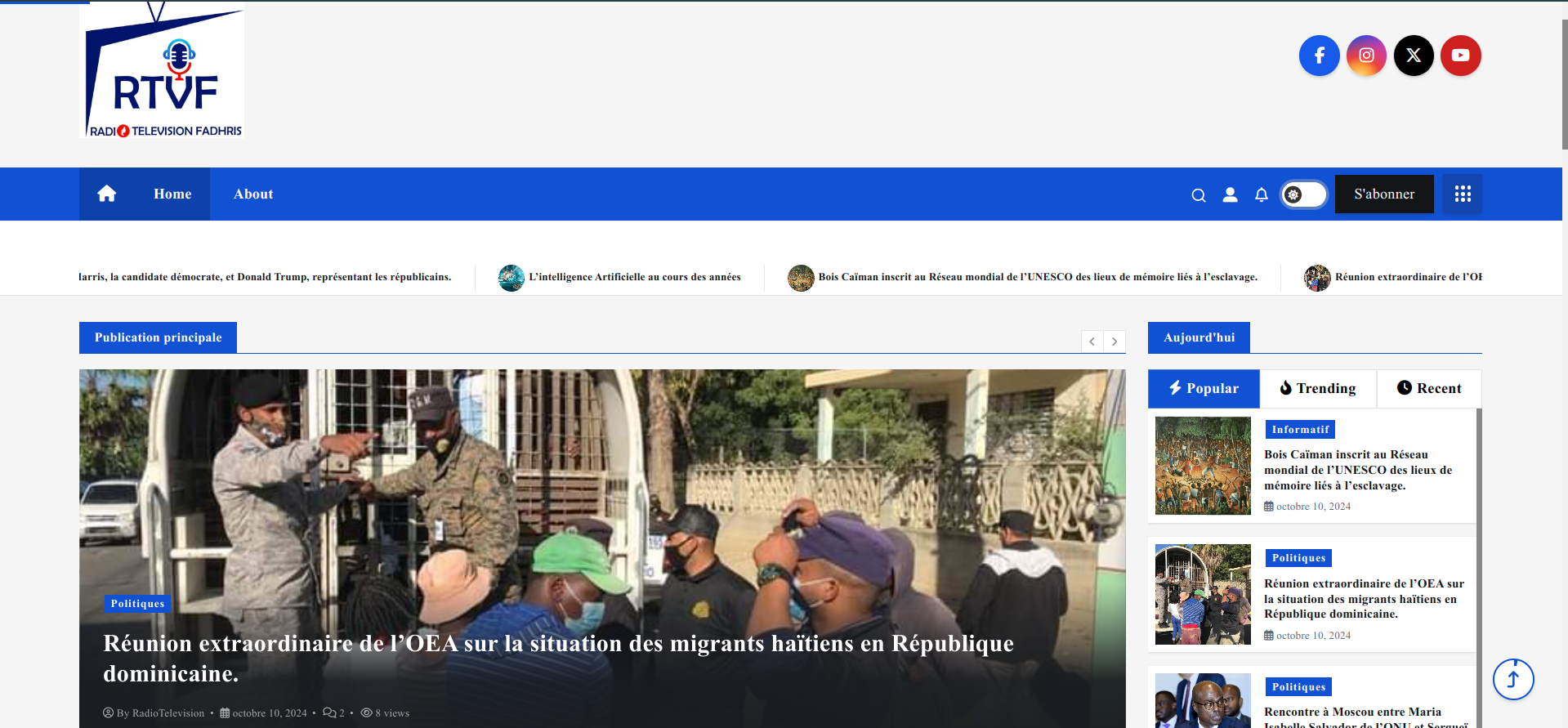Go to next slide arrow
This screenshot has width=1568, height=728.
1115,342
